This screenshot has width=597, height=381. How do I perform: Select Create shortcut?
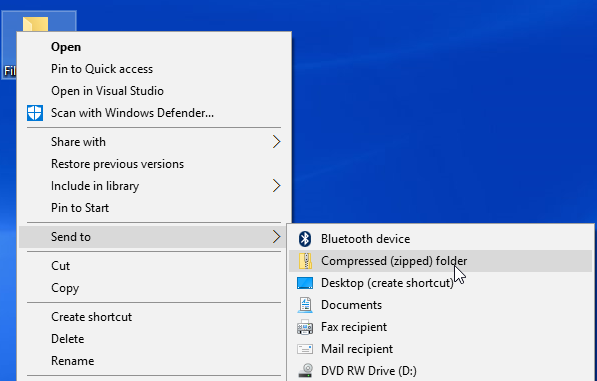click(x=152, y=317)
